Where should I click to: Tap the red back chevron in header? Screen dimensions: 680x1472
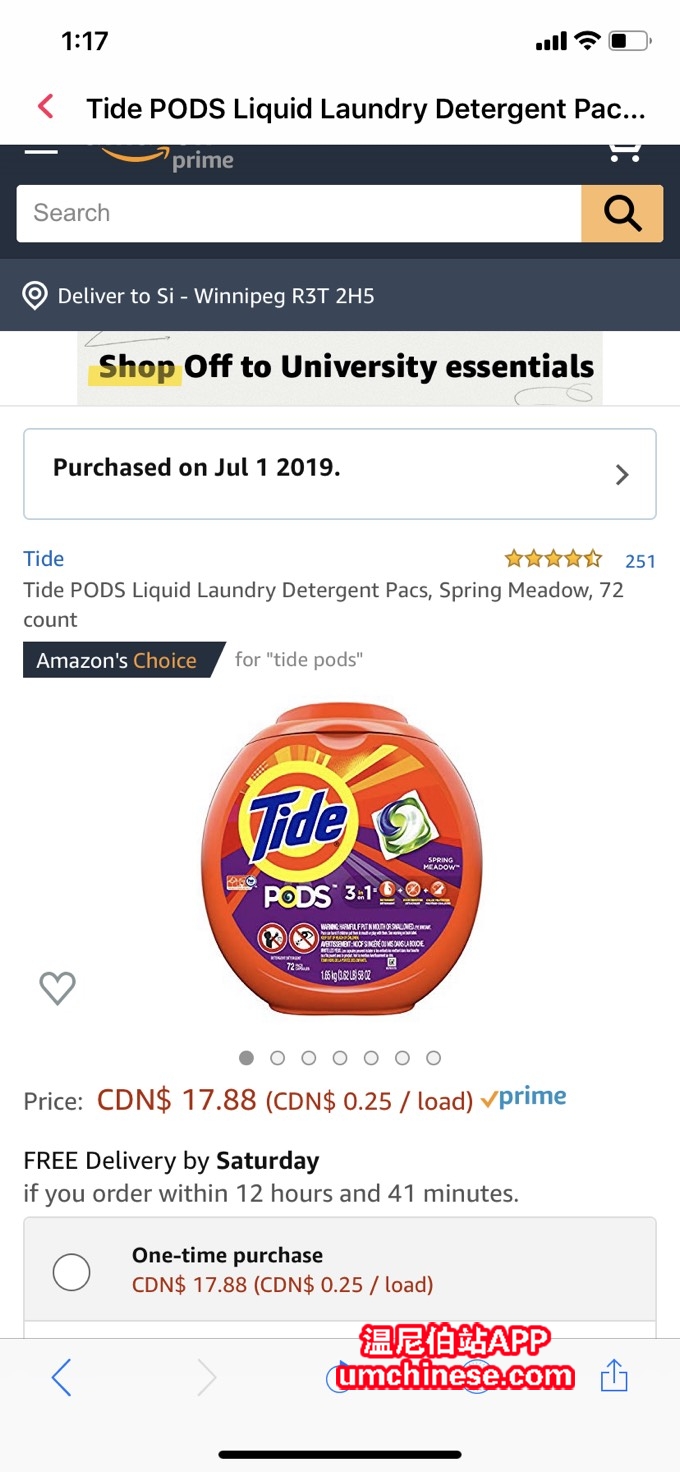(x=45, y=107)
